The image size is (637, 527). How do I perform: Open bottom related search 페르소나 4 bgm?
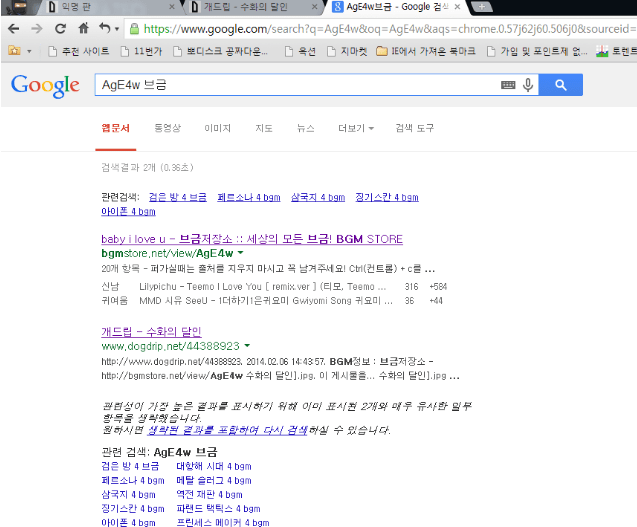(133, 481)
